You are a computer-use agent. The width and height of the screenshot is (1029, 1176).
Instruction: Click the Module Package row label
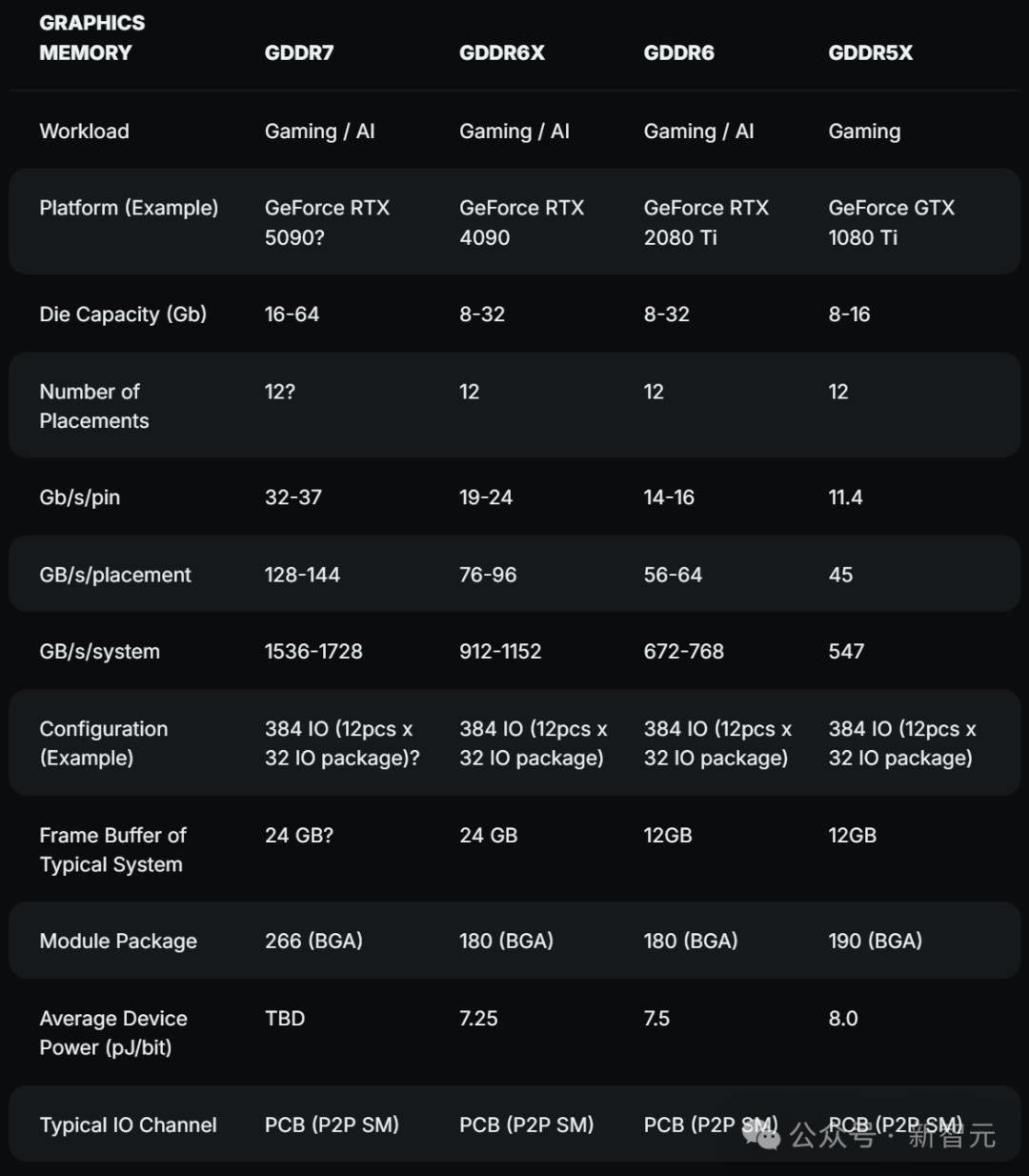pyautogui.click(x=118, y=942)
